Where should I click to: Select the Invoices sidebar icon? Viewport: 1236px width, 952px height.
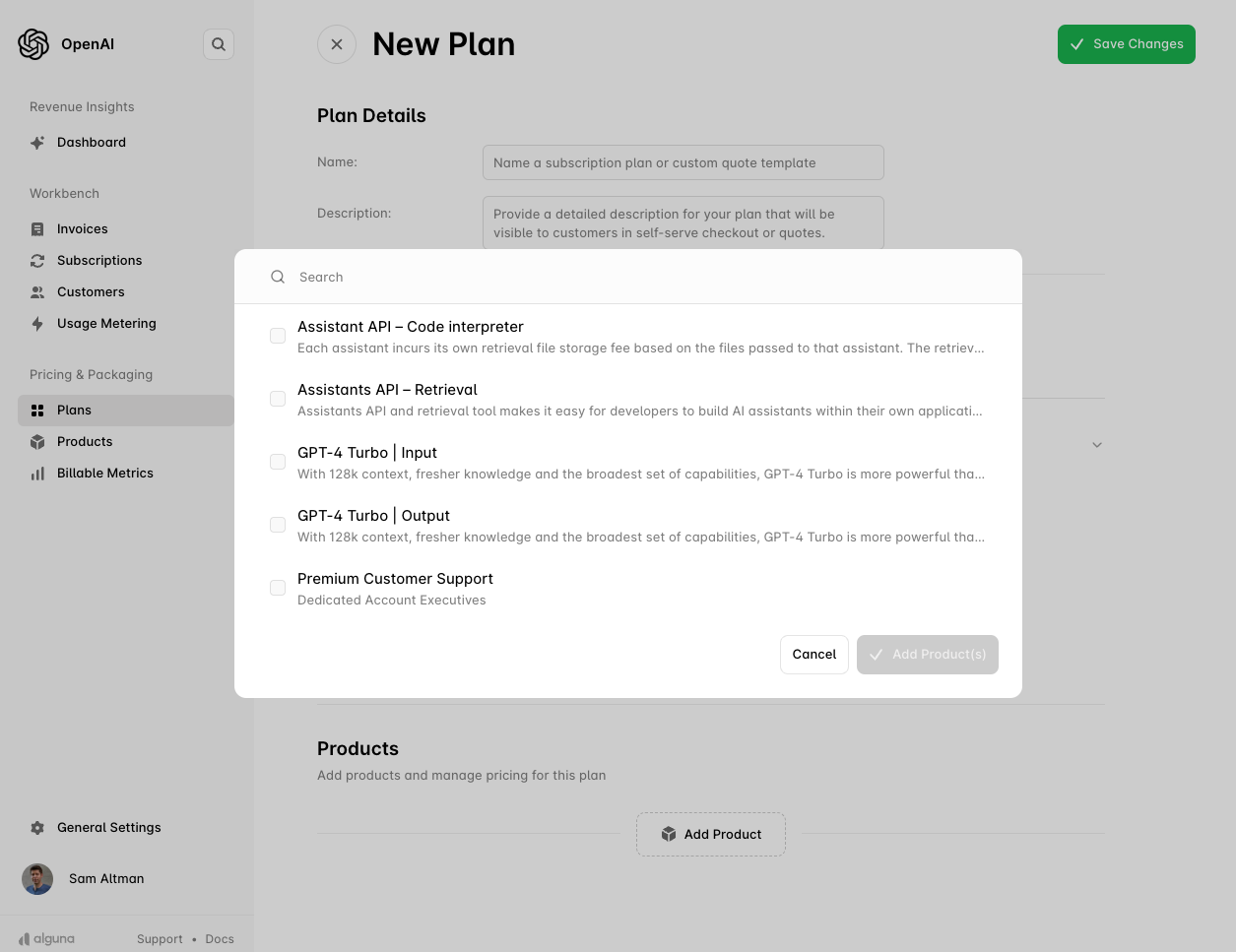(37, 228)
